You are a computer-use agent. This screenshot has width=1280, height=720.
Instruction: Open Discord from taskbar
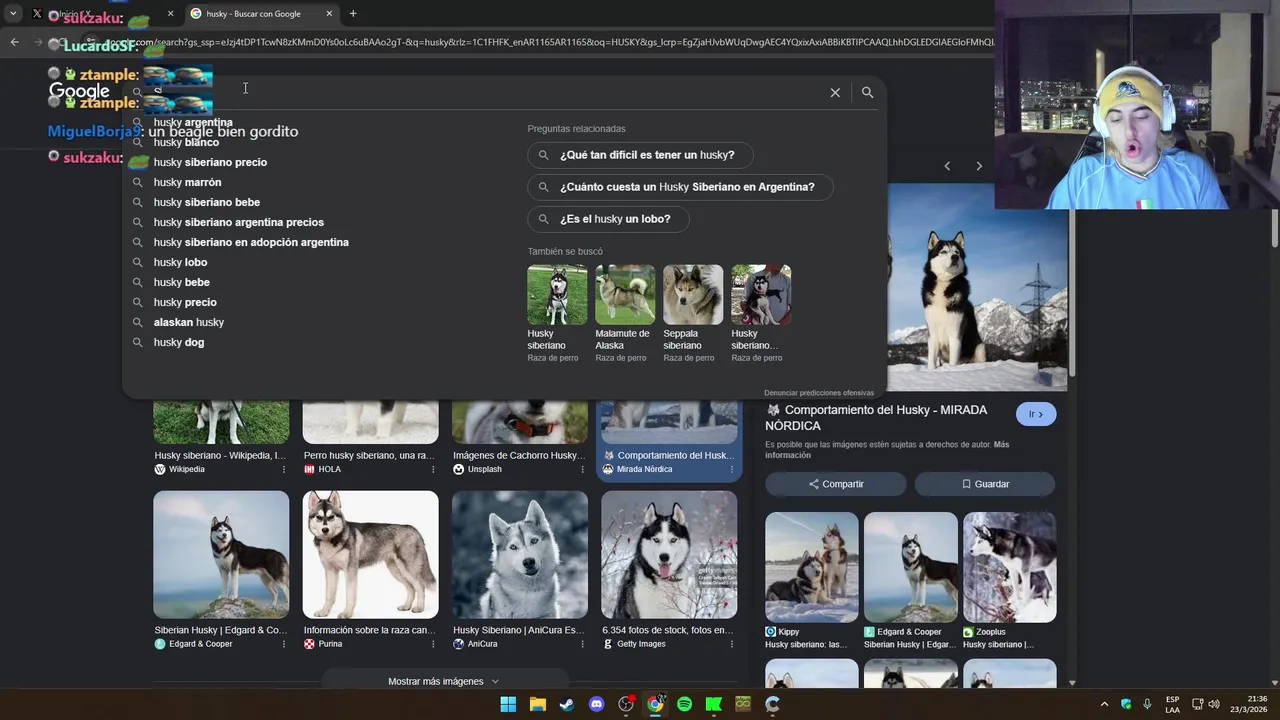point(596,704)
